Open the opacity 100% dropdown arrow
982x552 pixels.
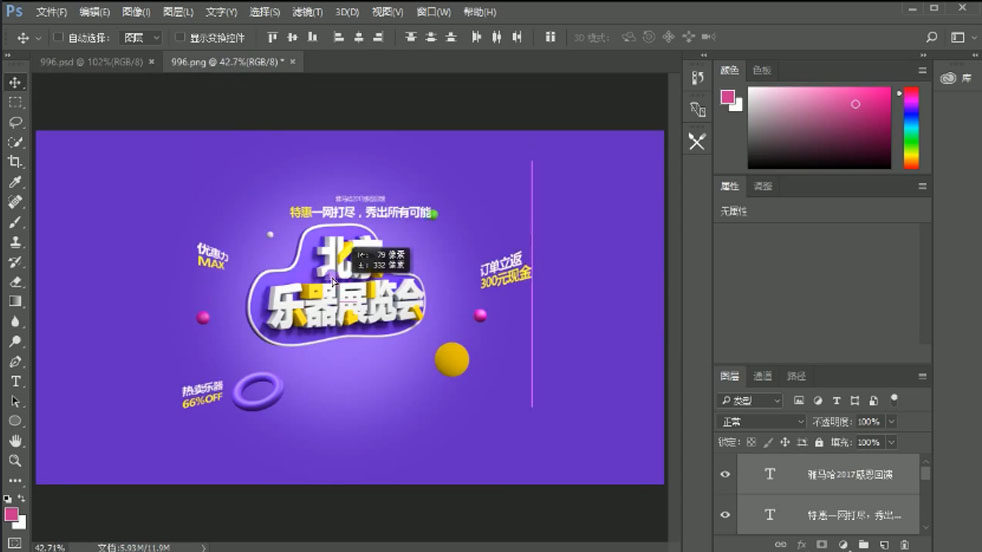click(892, 422)
